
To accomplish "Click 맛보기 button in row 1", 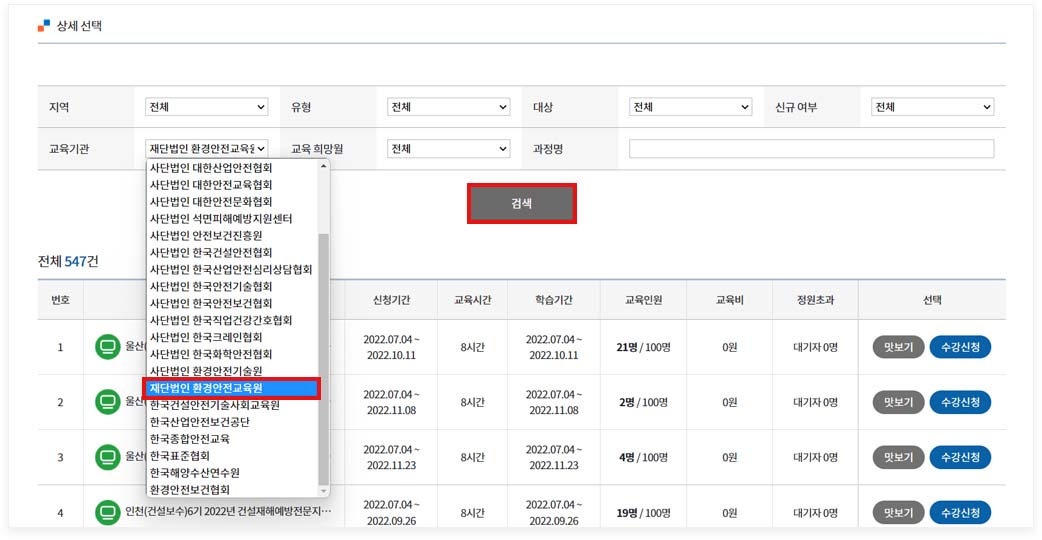I will [x=898, y=347].
